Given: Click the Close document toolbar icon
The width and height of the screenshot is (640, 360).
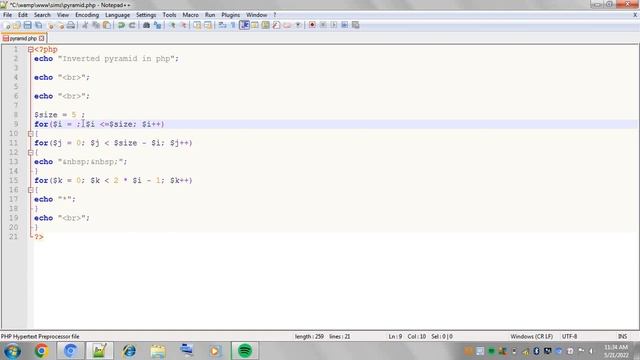Looking at the screenshot, I should click(51, 25).
